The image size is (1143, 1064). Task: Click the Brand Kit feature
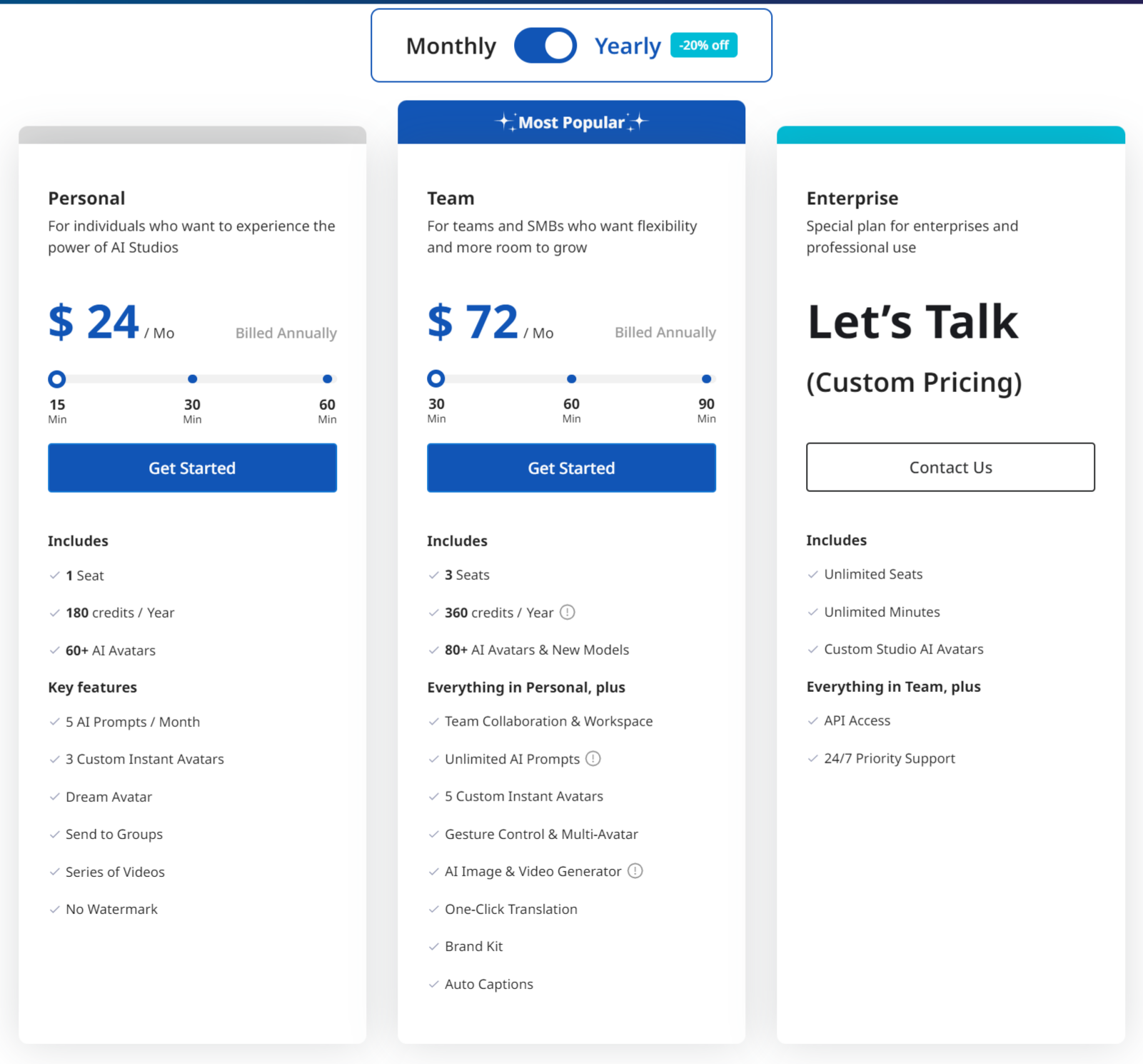(x=474, y=946)
